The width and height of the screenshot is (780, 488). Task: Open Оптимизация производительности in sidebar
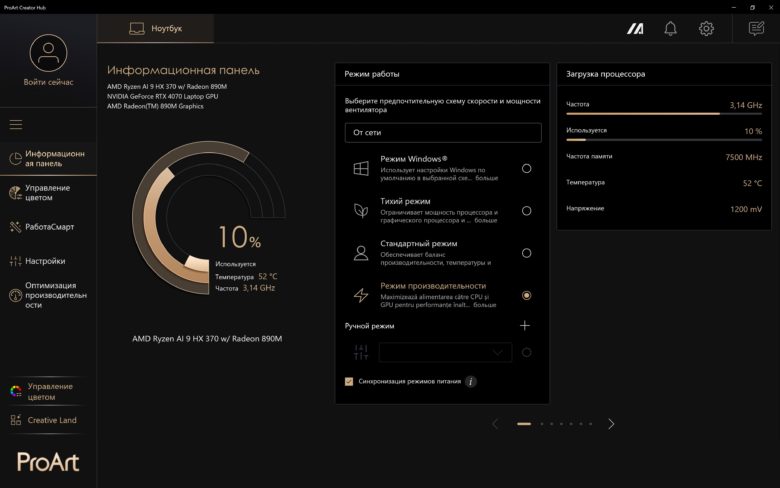48,295
